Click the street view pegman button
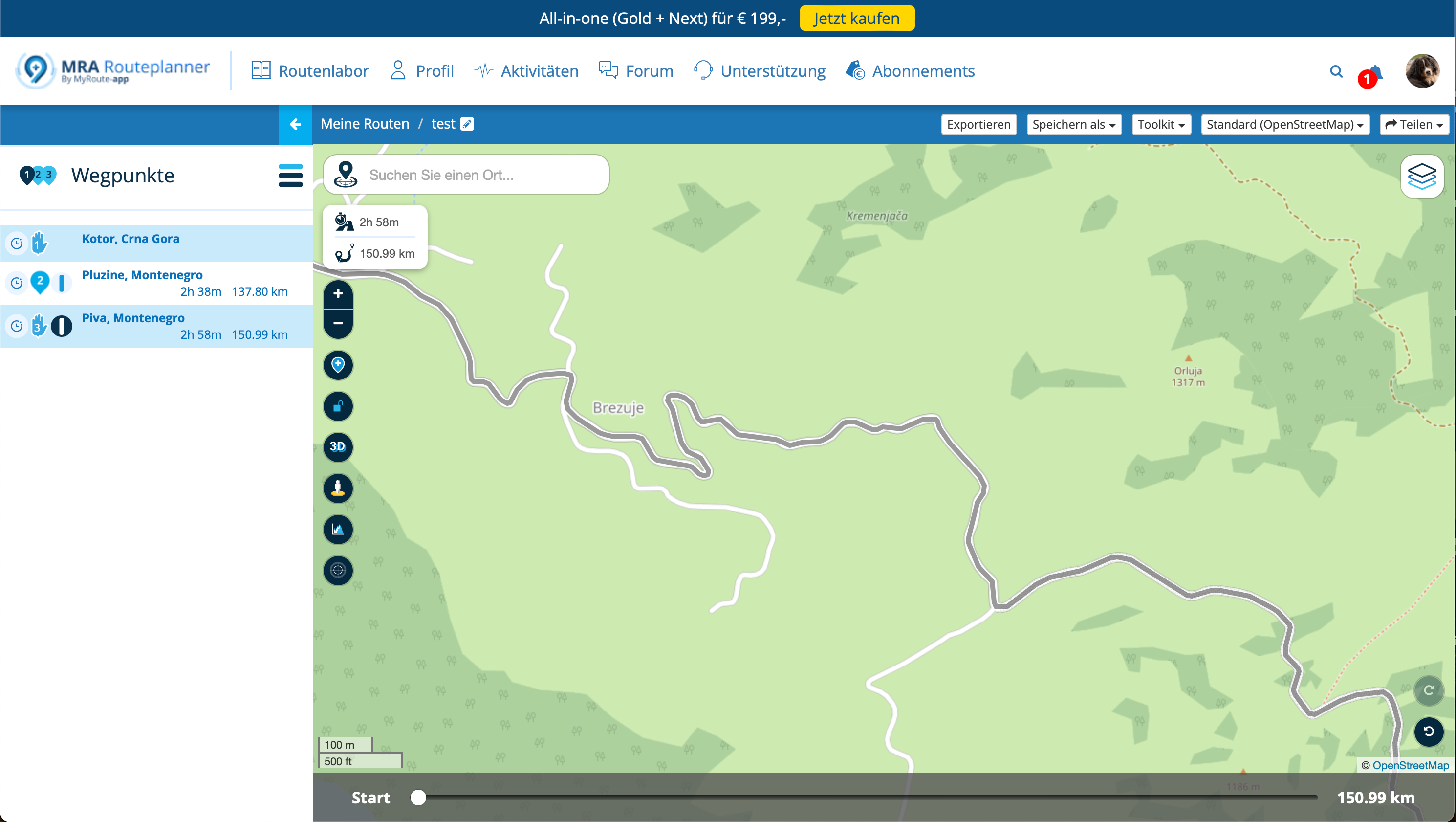 338,488
